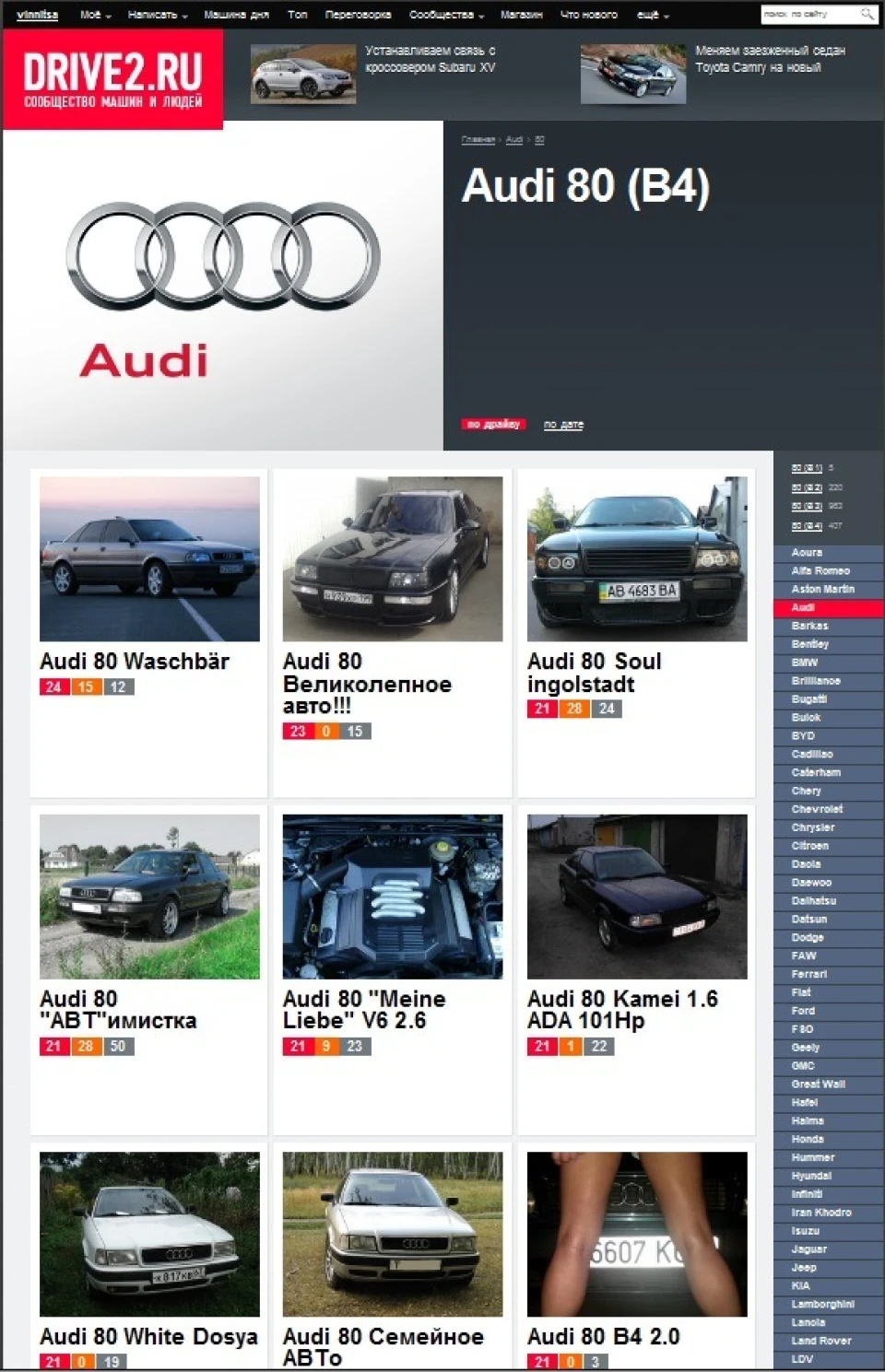Open the 80 (B3) generation link
The image size is (885, 1372).
(807, 506)
